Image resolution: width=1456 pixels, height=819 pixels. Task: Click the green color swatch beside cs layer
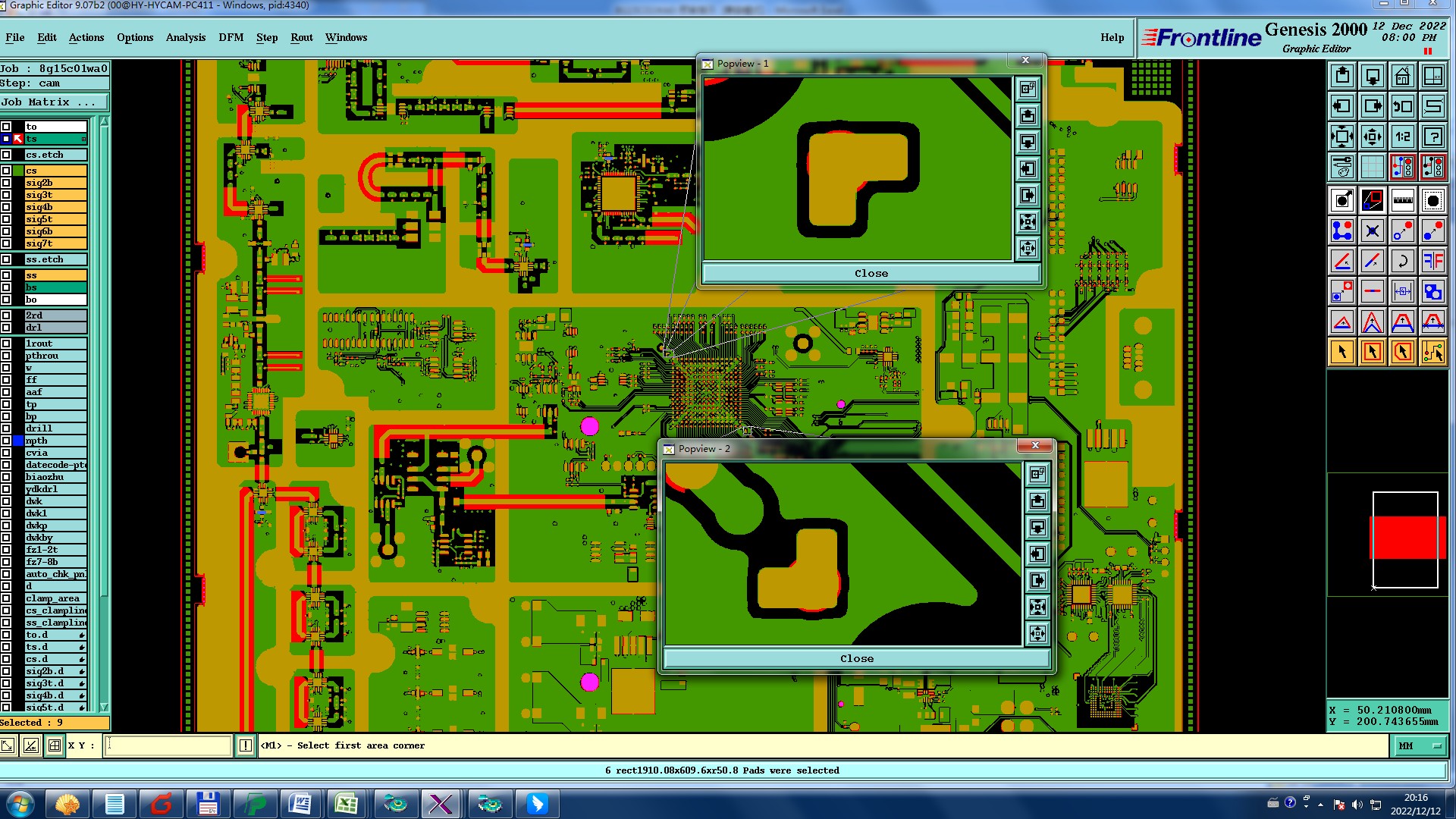point(18,171)
